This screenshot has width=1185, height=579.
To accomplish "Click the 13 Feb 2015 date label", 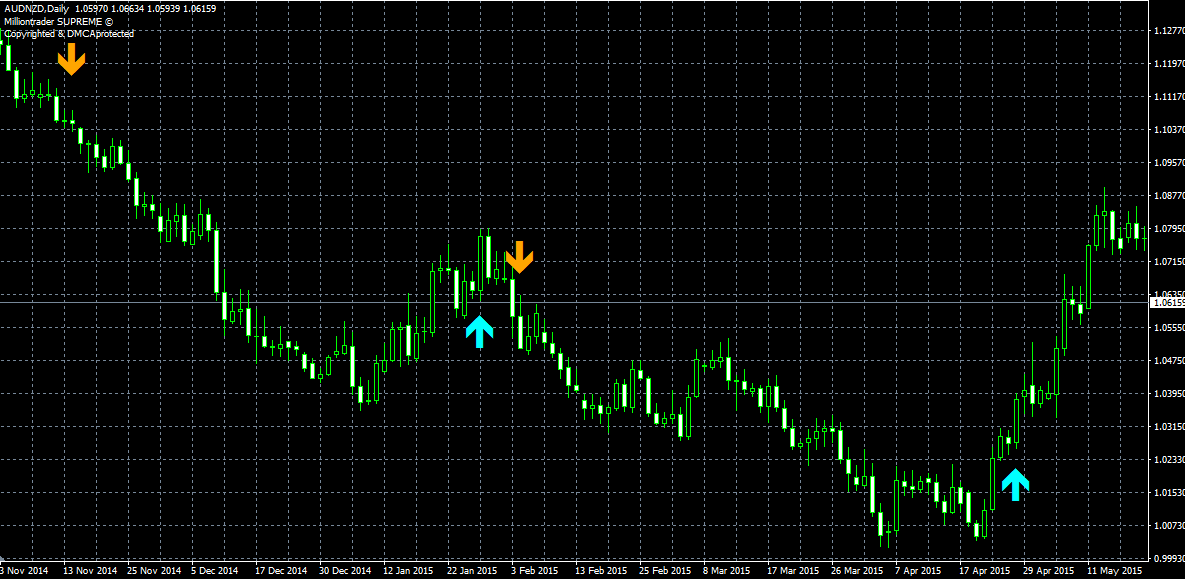I will (x=602, y=571).
